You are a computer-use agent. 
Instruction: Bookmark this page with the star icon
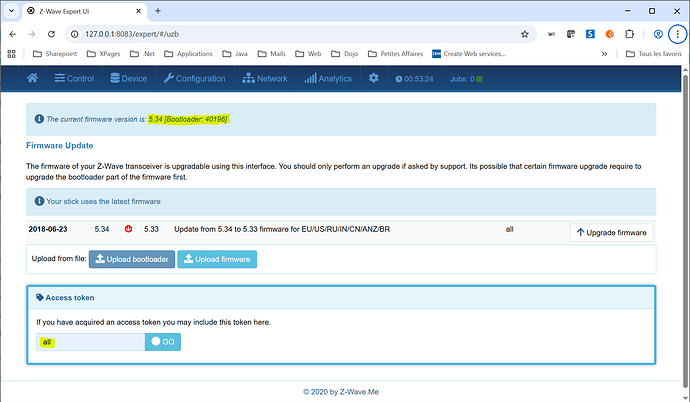tap(525, 34)
